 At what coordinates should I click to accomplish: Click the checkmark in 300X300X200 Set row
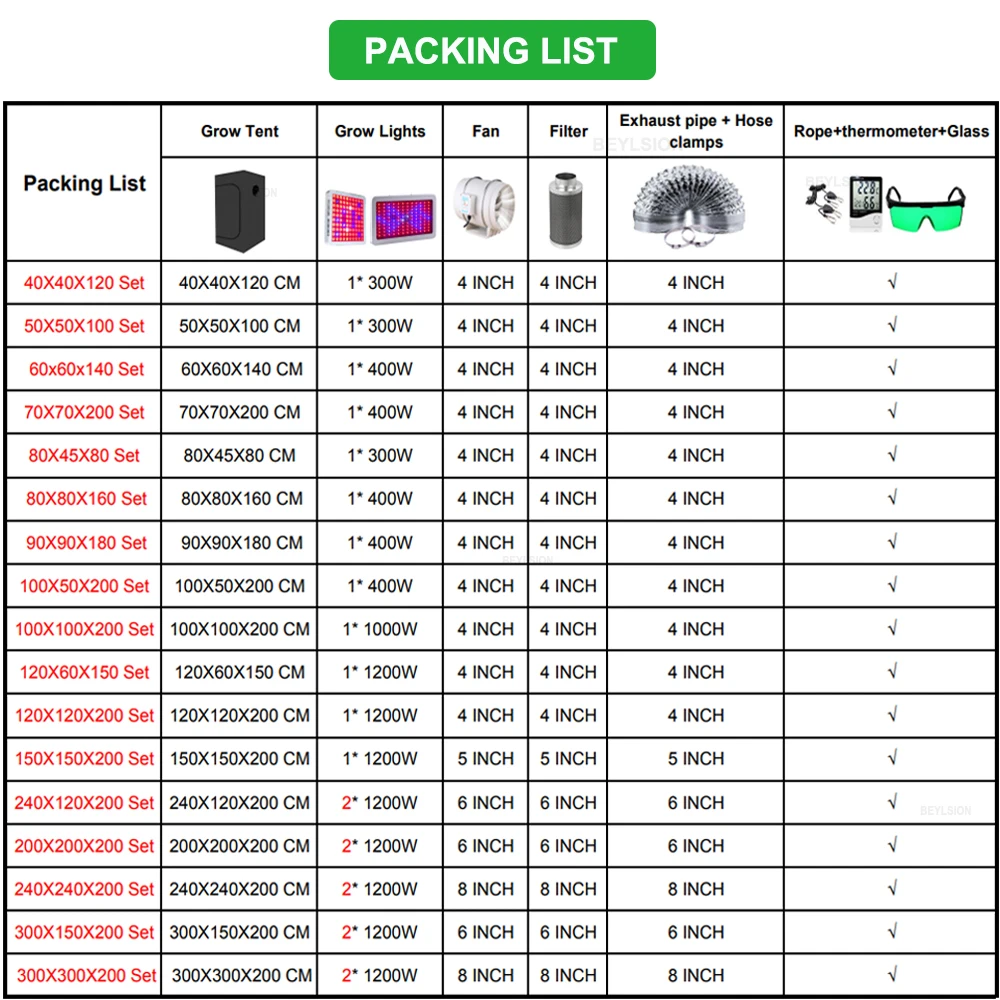click(892, 974)
